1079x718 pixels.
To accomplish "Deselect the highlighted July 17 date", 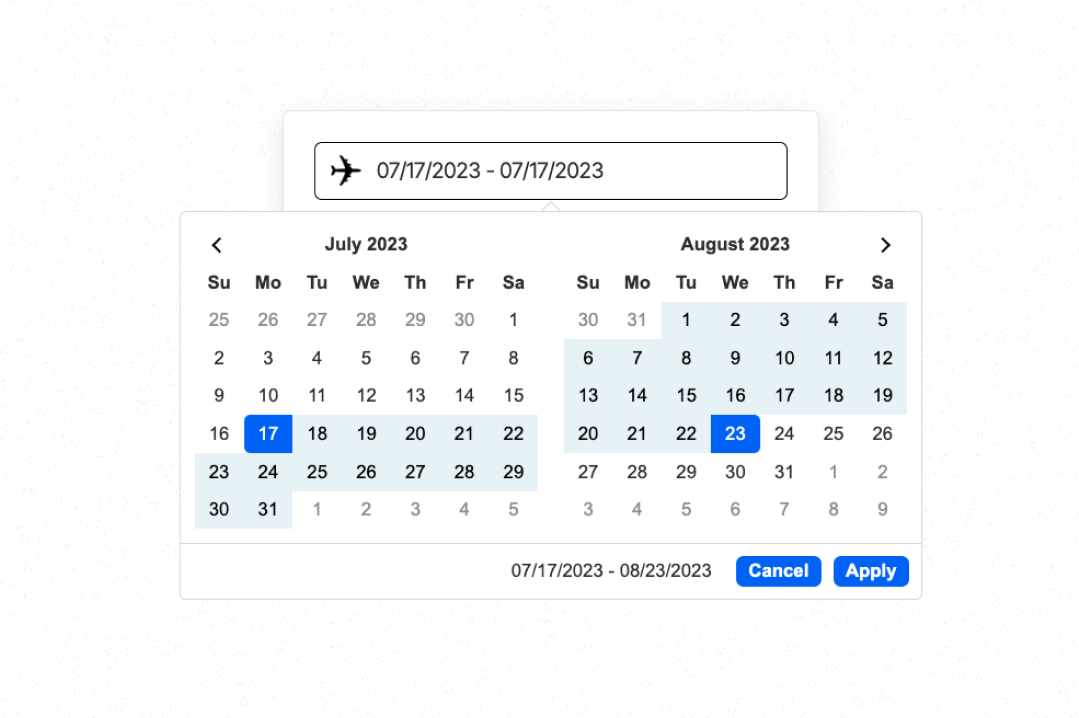I will click(x=268, y=433).
